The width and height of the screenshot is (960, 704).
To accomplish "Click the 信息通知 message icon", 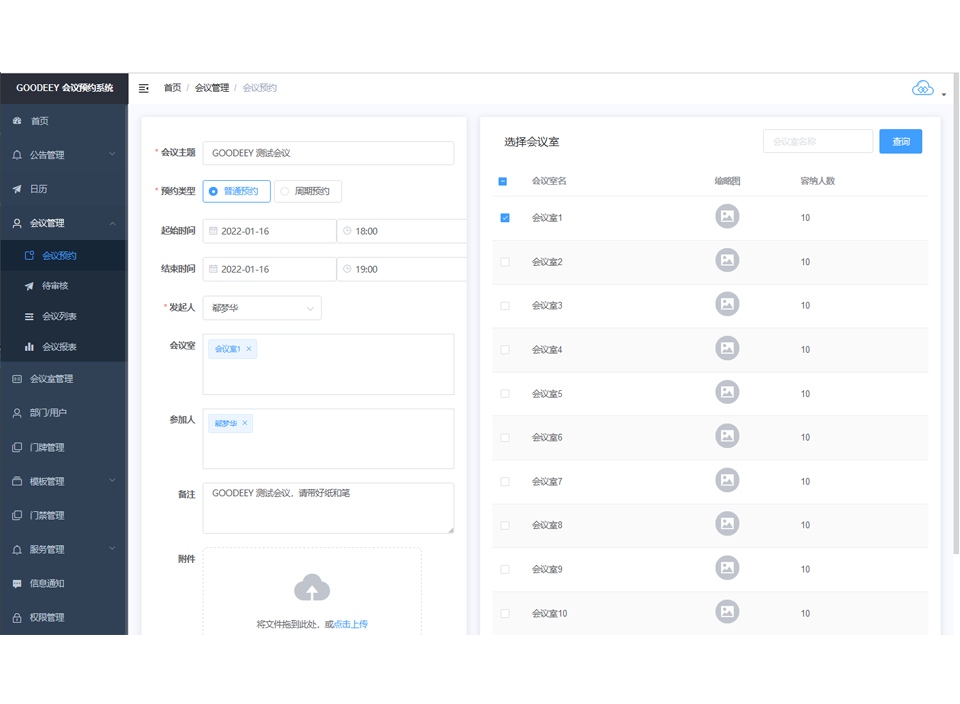I will coord(17,583).
